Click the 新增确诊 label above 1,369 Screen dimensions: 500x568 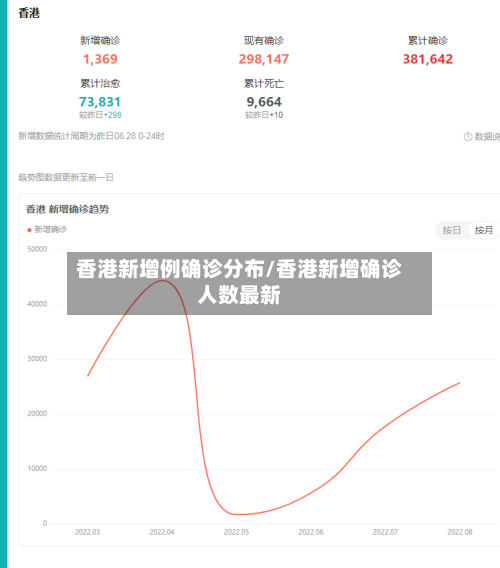coord(100,41)
